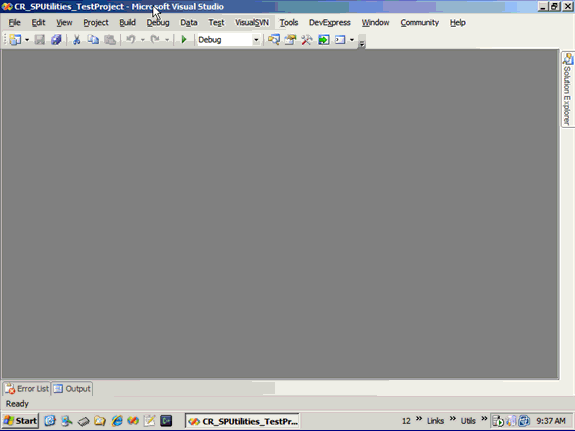This screenshot has width=575, height=431.
Task: Open the VisualSVN menu
Action: click(x=252, y=22)
